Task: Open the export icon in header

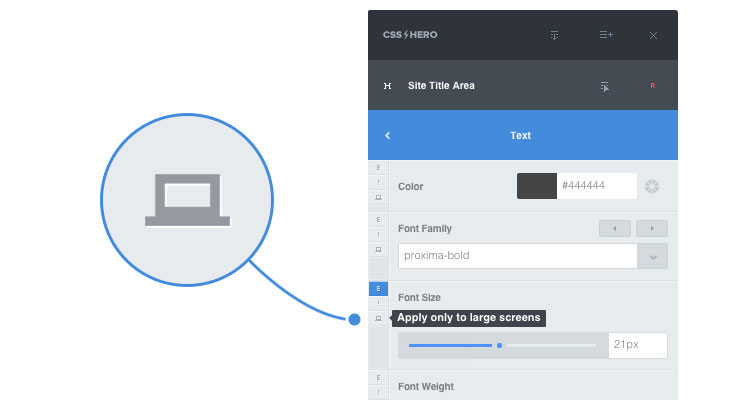Action: coord(554,35)
